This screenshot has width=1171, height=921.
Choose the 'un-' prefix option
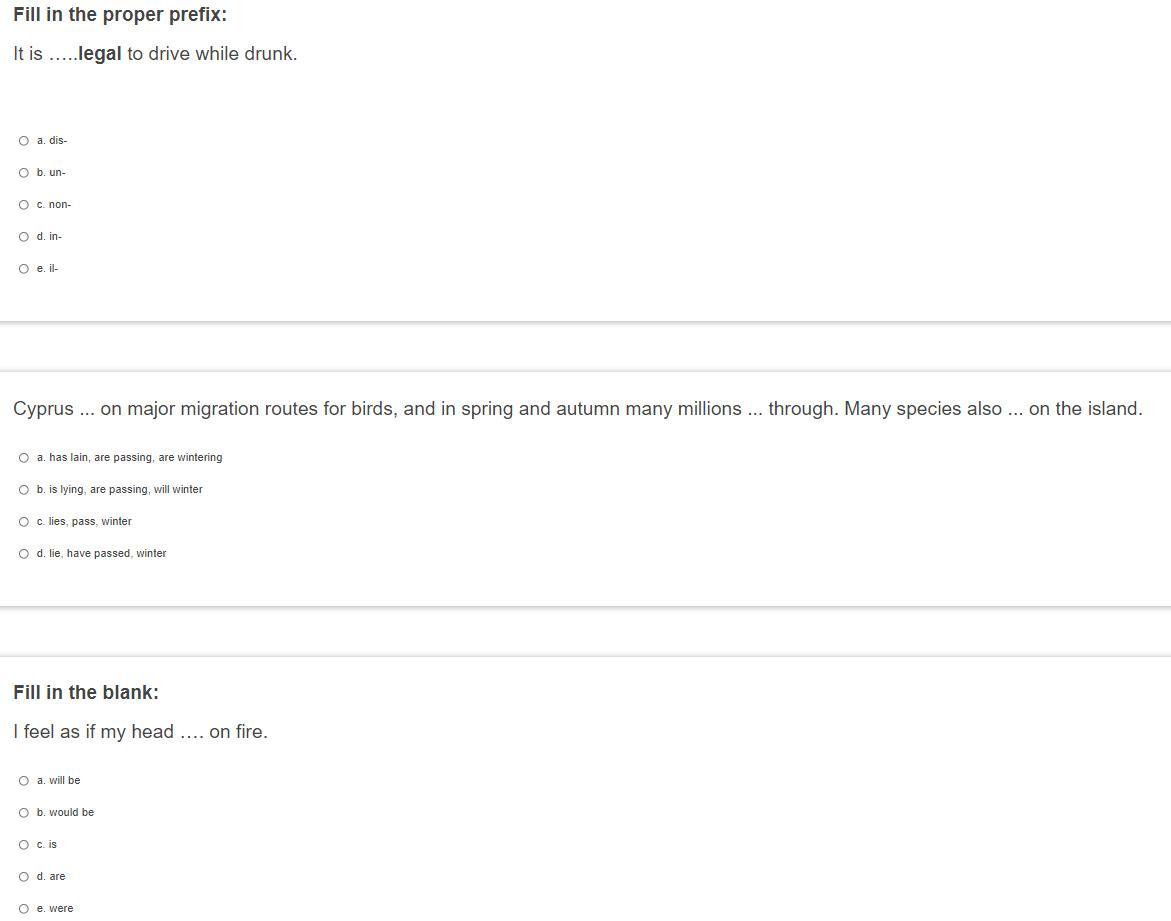[24, 173]
